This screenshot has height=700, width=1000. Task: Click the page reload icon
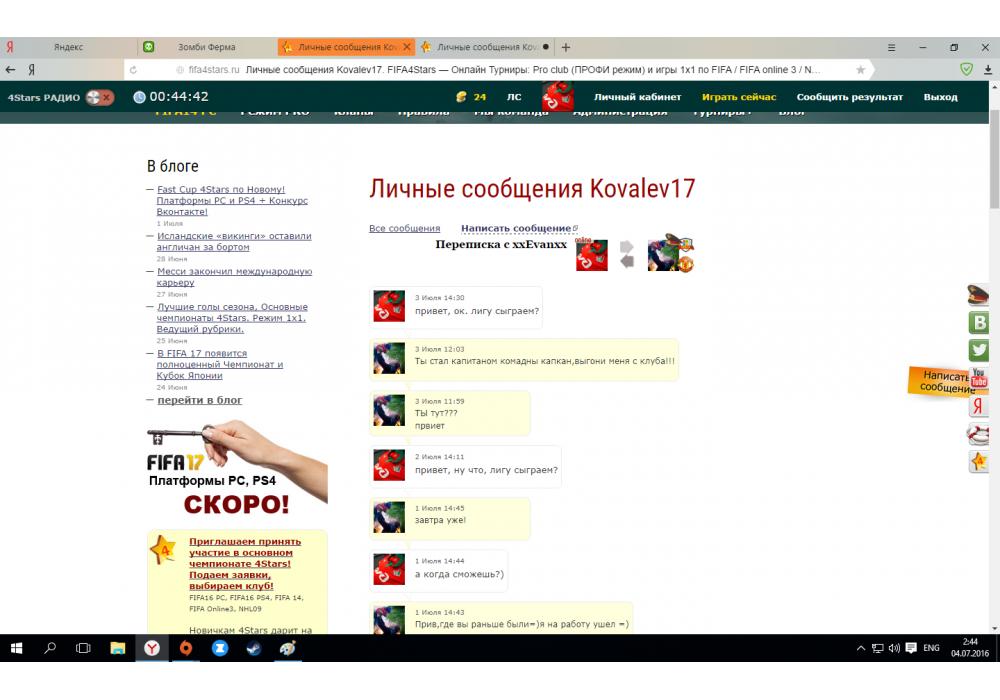132,70
